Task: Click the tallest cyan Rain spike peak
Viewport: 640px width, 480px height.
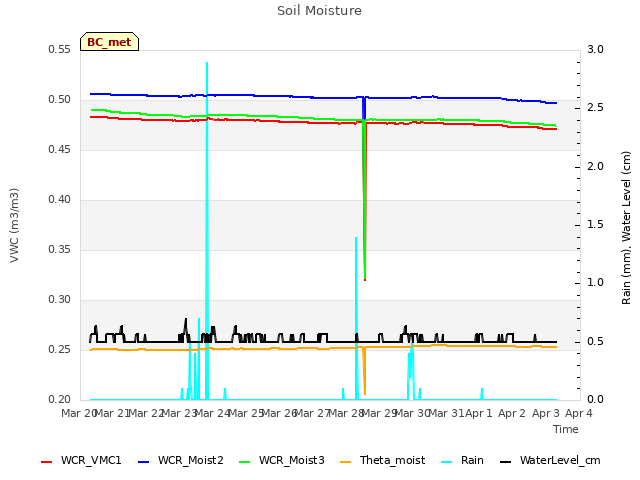Action: [207, 63]
